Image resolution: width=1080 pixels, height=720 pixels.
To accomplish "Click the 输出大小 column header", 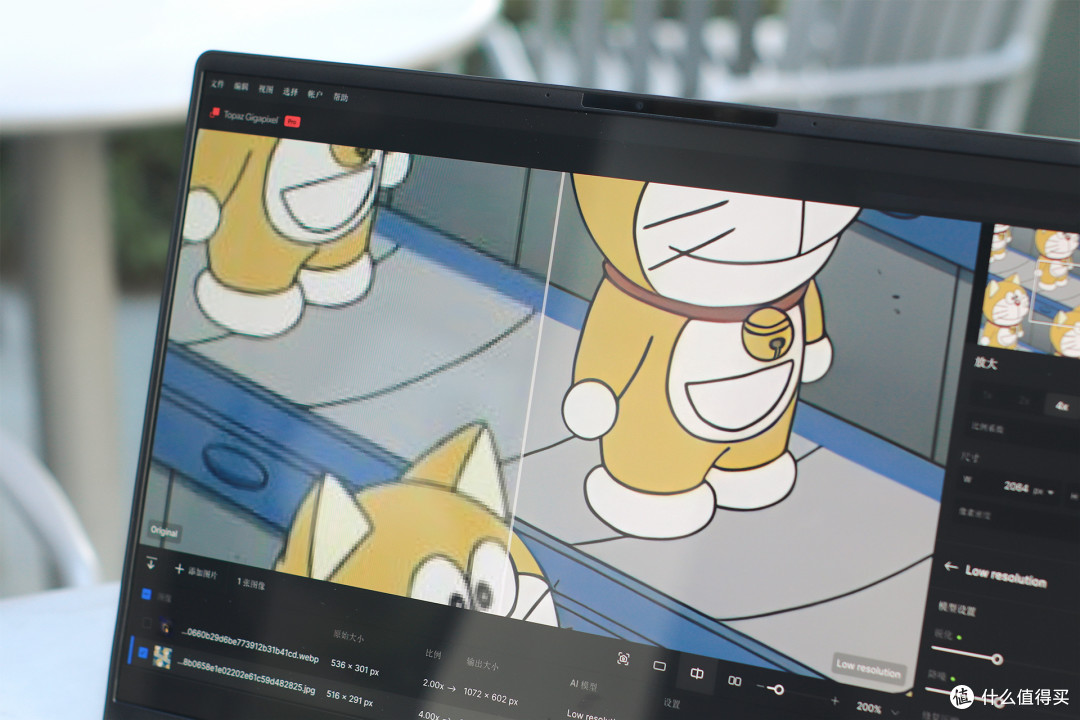I will coord(482,664).
